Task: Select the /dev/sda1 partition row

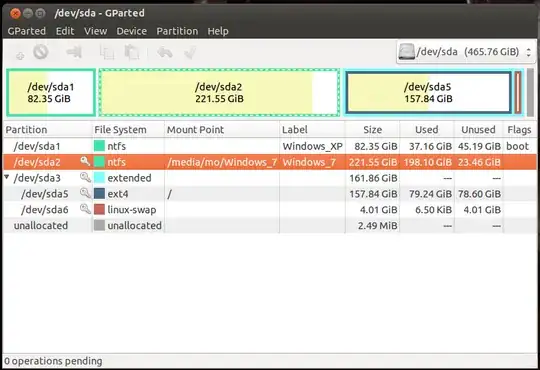Action: (x=270, y=146)
